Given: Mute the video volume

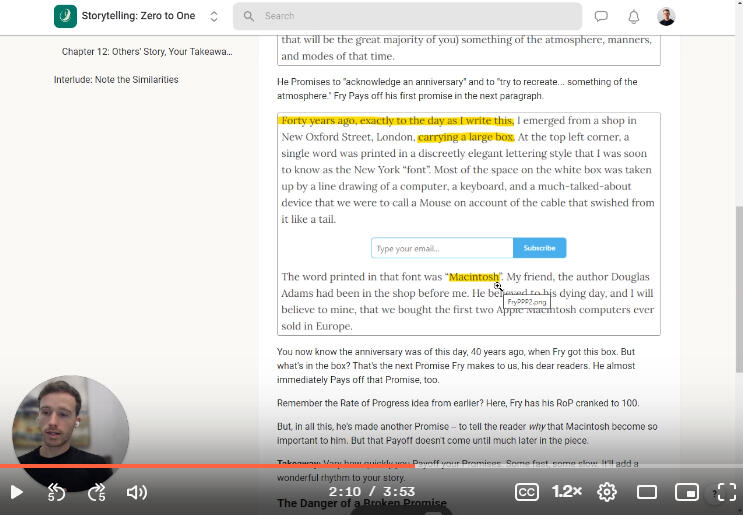Looking at the screenshot, I should point(137,492).
